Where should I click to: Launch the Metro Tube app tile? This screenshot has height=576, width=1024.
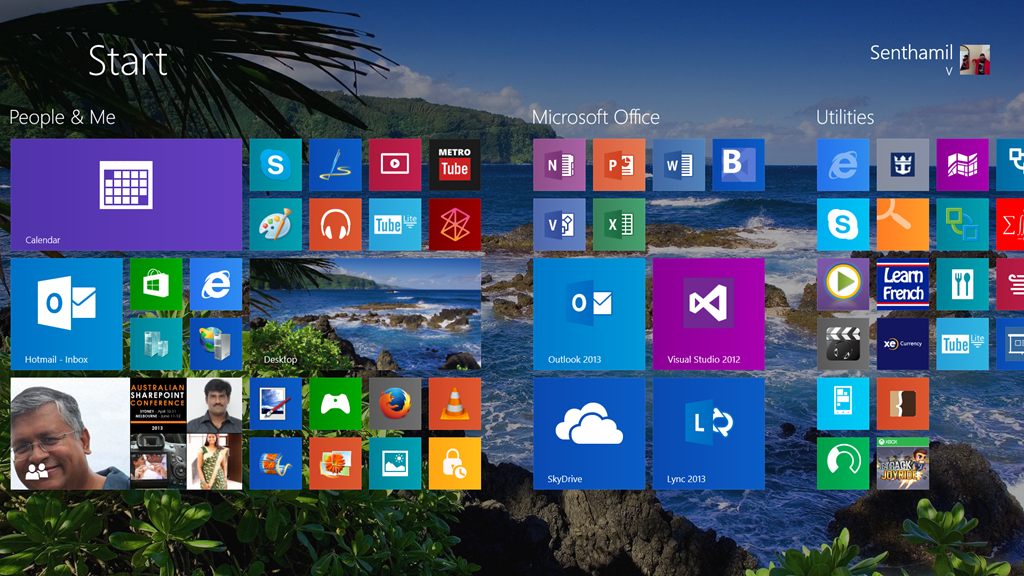point(455,165)
